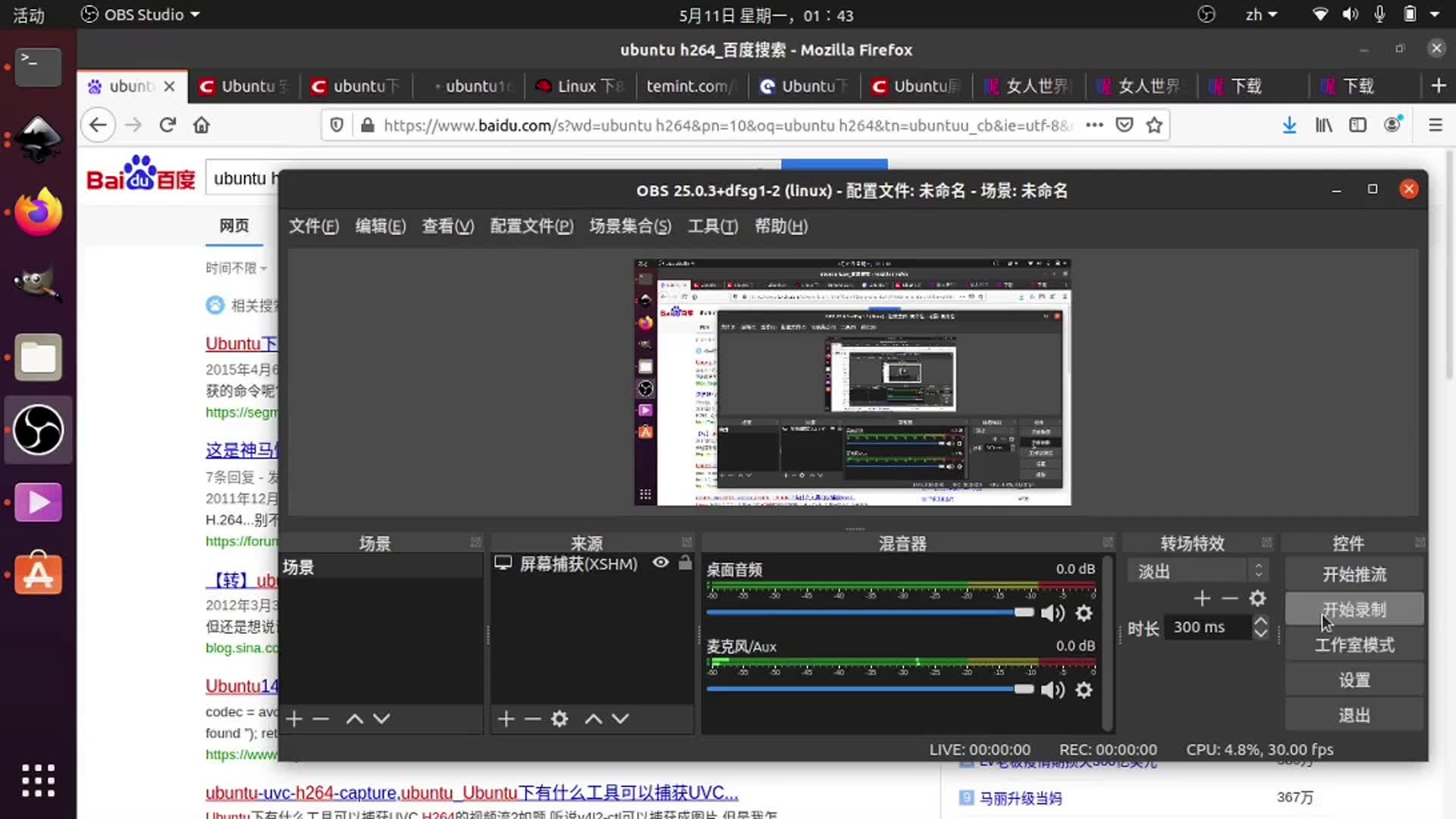Open Terminal from Ubuntu dock
The height and width of the screenshot is (819, 1456).
click(38, 67)
